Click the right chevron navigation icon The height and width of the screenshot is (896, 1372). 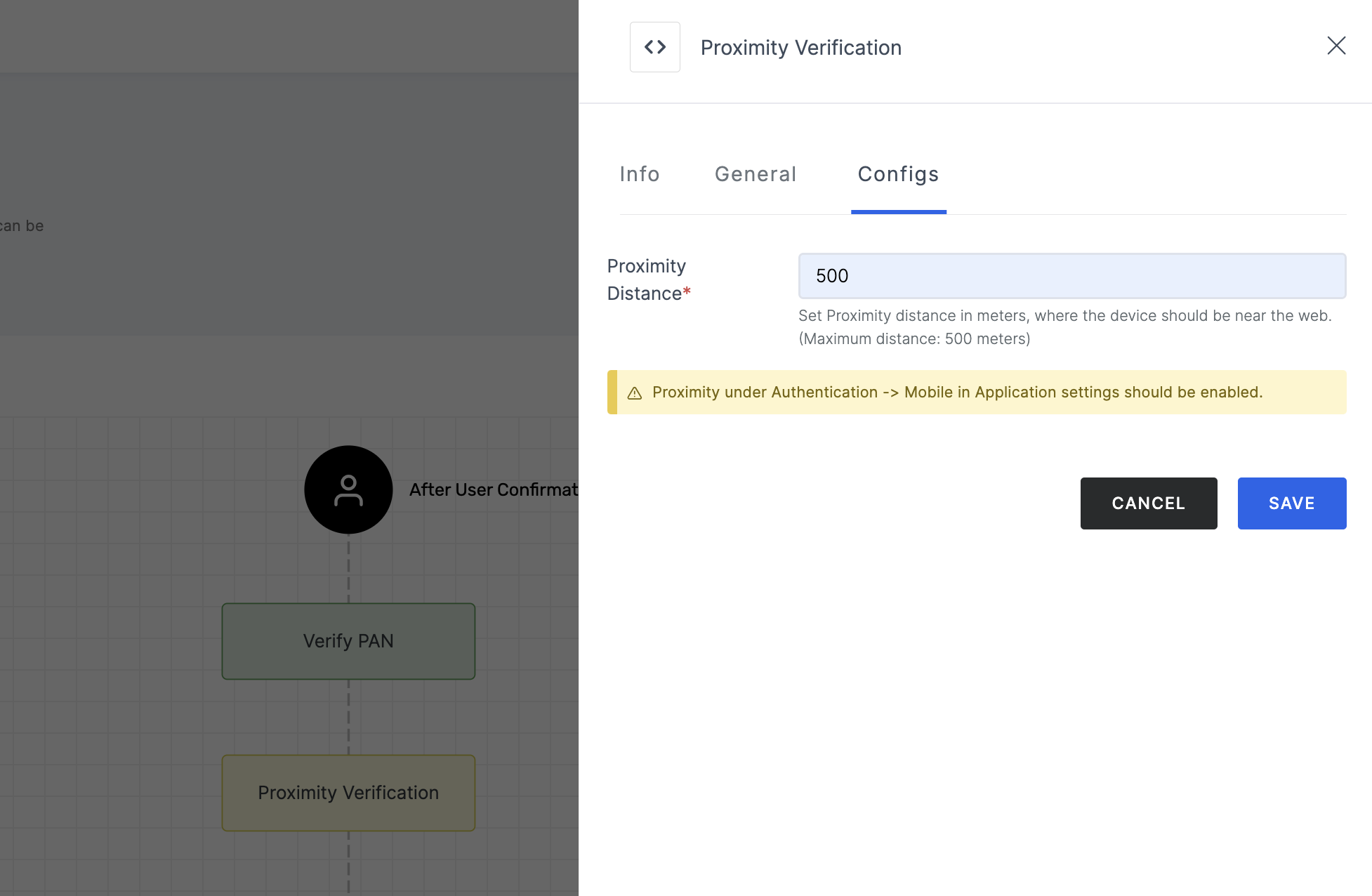point(662,46)
